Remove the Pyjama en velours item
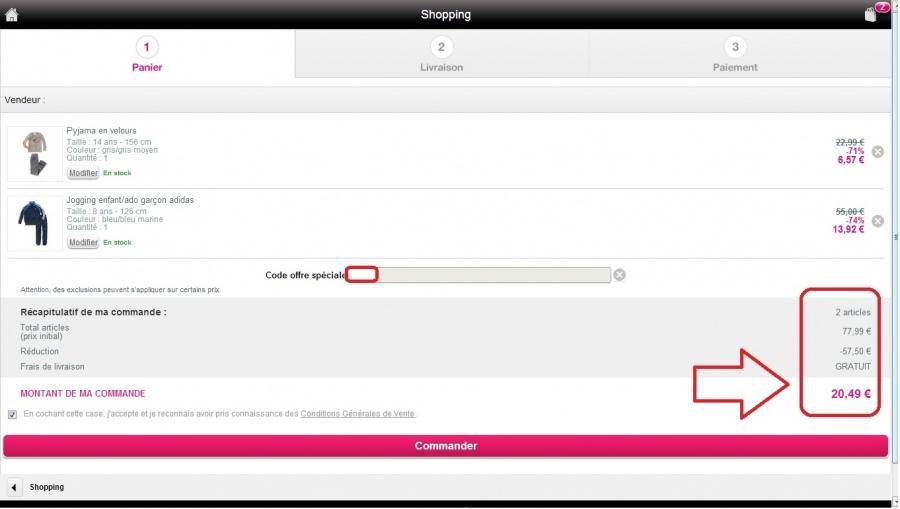 click(x=878, y=152)
